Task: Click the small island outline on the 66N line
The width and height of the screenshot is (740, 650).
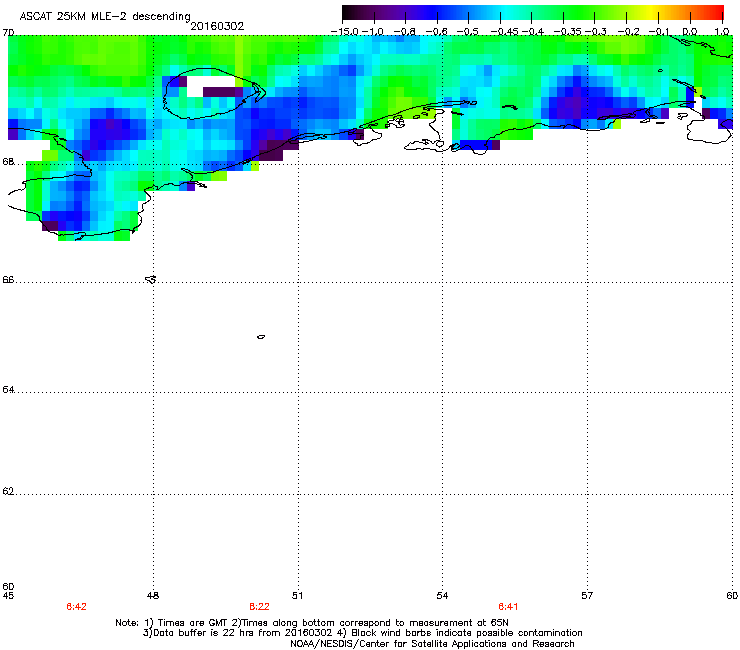Action: coord(151,279)
